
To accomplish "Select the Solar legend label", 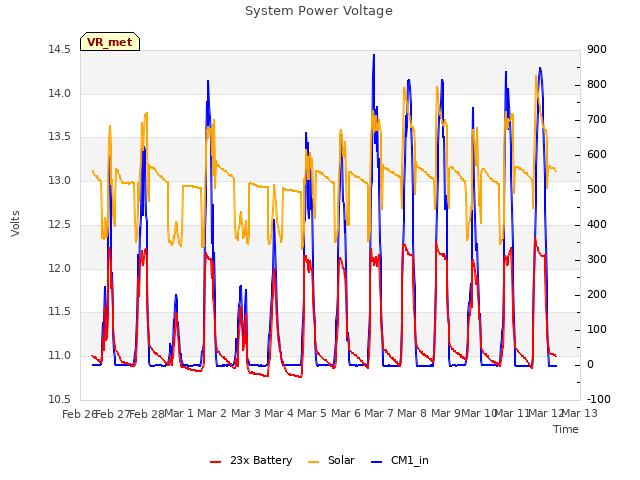I will pos(341,460).
